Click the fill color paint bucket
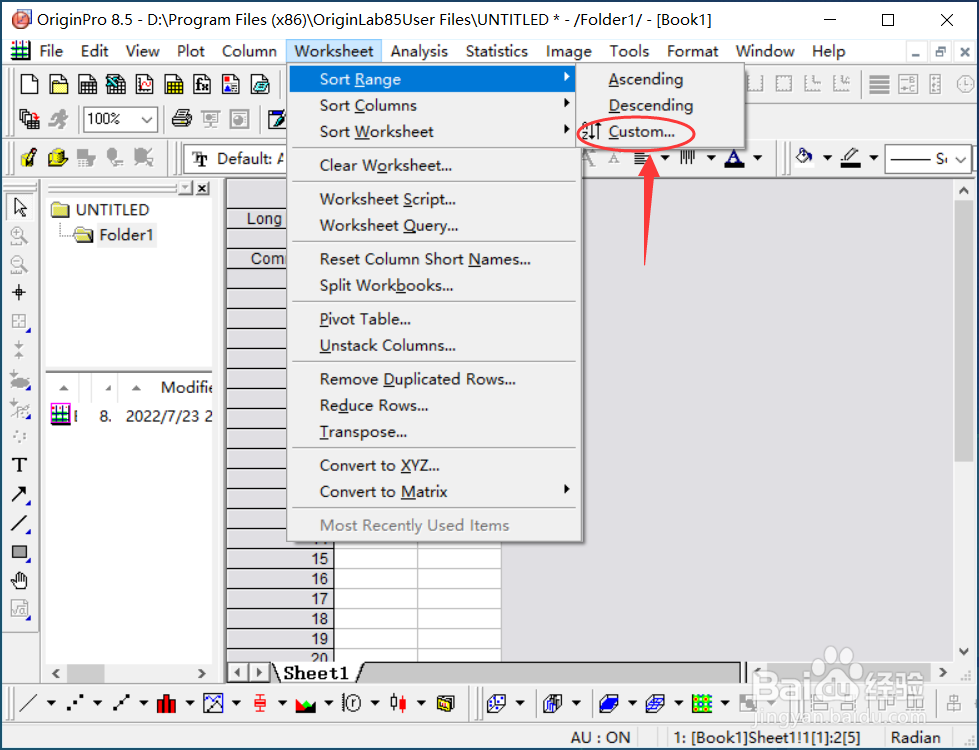Image resolution: width=979 pixels, height=750 pixels. click(804, 158)
